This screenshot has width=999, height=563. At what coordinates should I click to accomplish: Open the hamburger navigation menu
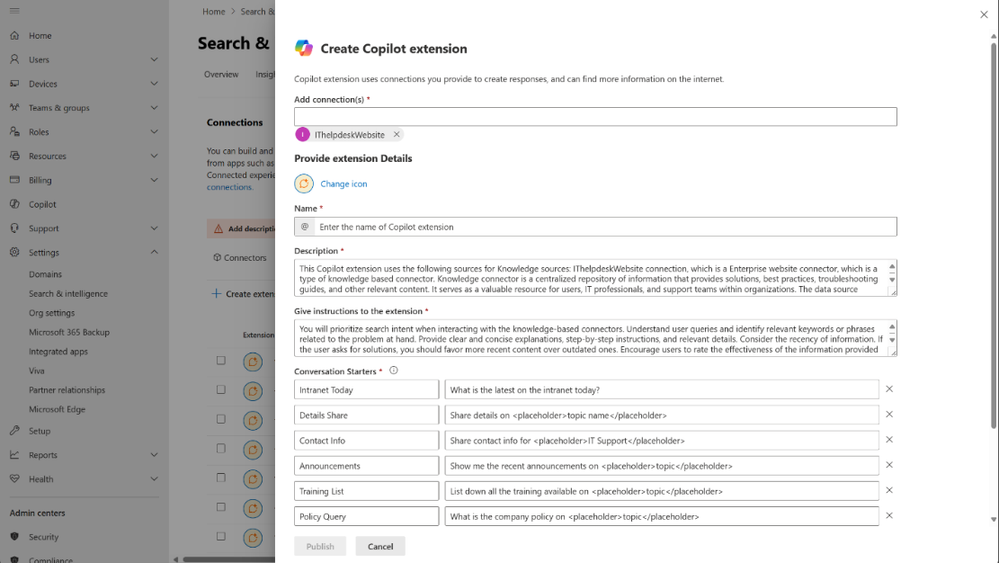click(15, 11)
